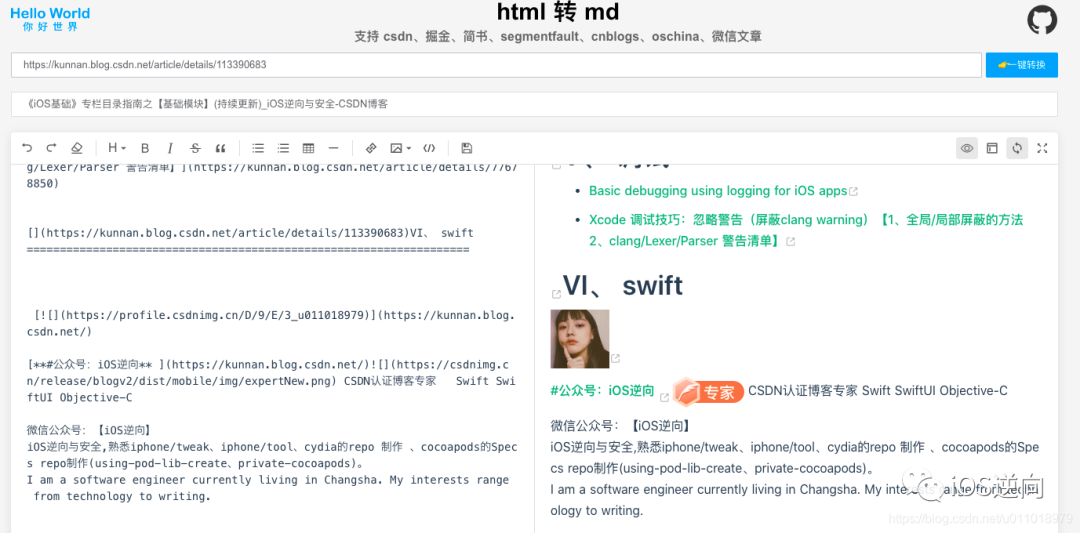Insert an unordered bullet list
The width and height of the screenshot is (1080, 533).
pyautogui.click(x=258, y=147)
